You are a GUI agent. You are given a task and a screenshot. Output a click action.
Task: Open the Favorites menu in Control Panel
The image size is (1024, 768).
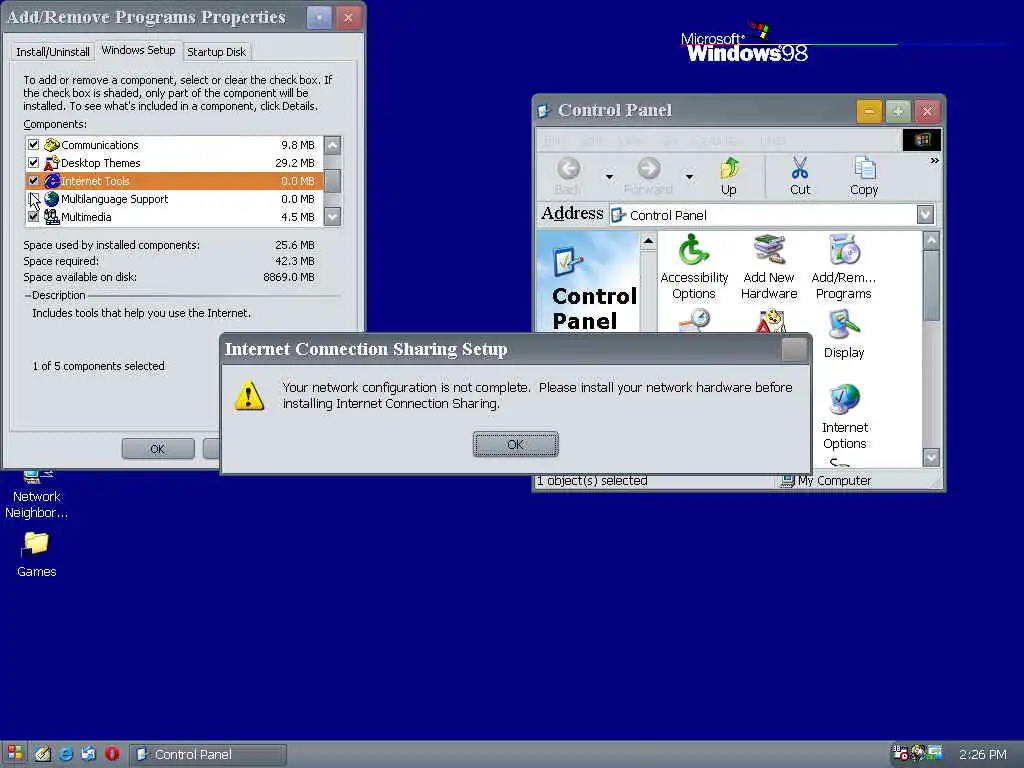pos(716,140)
